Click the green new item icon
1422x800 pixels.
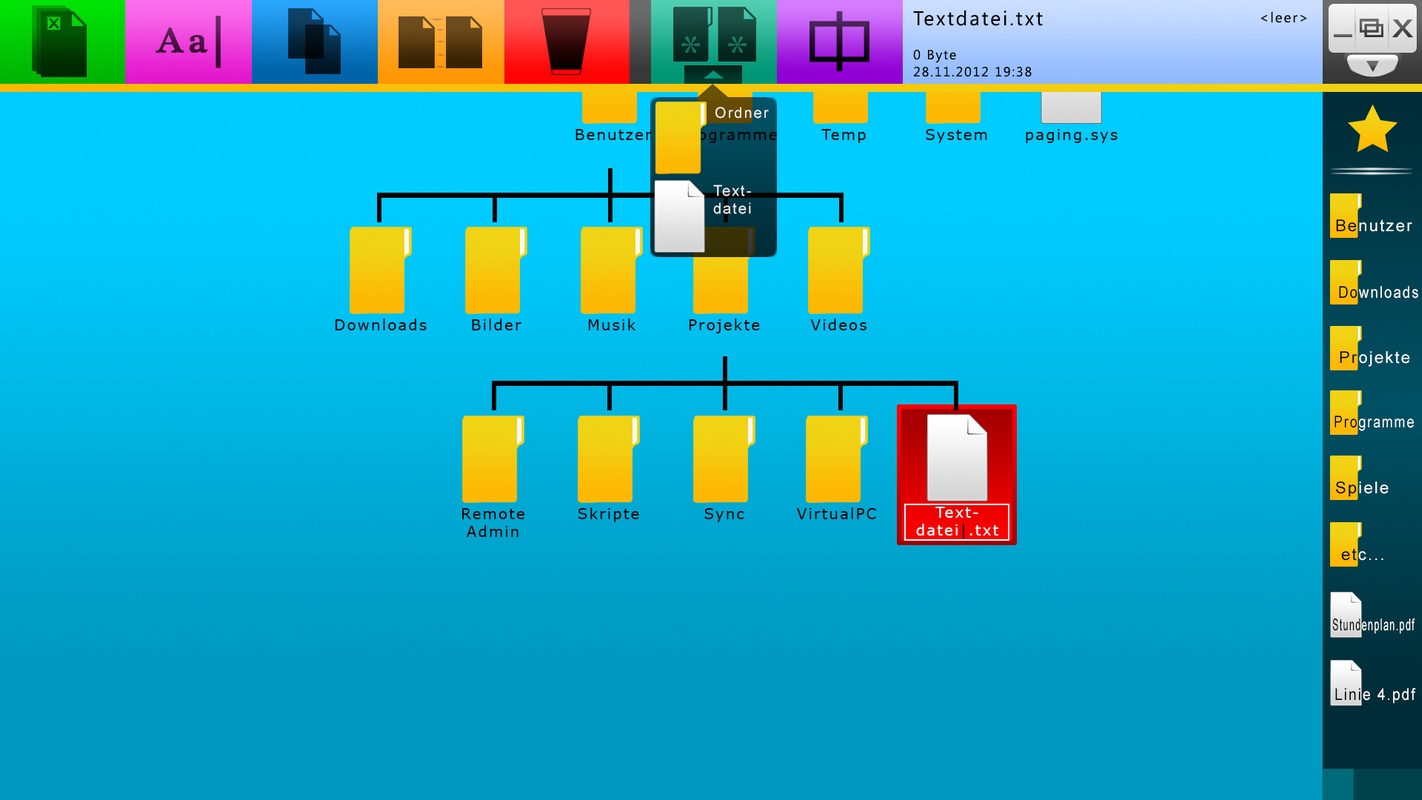click(713, 35)
